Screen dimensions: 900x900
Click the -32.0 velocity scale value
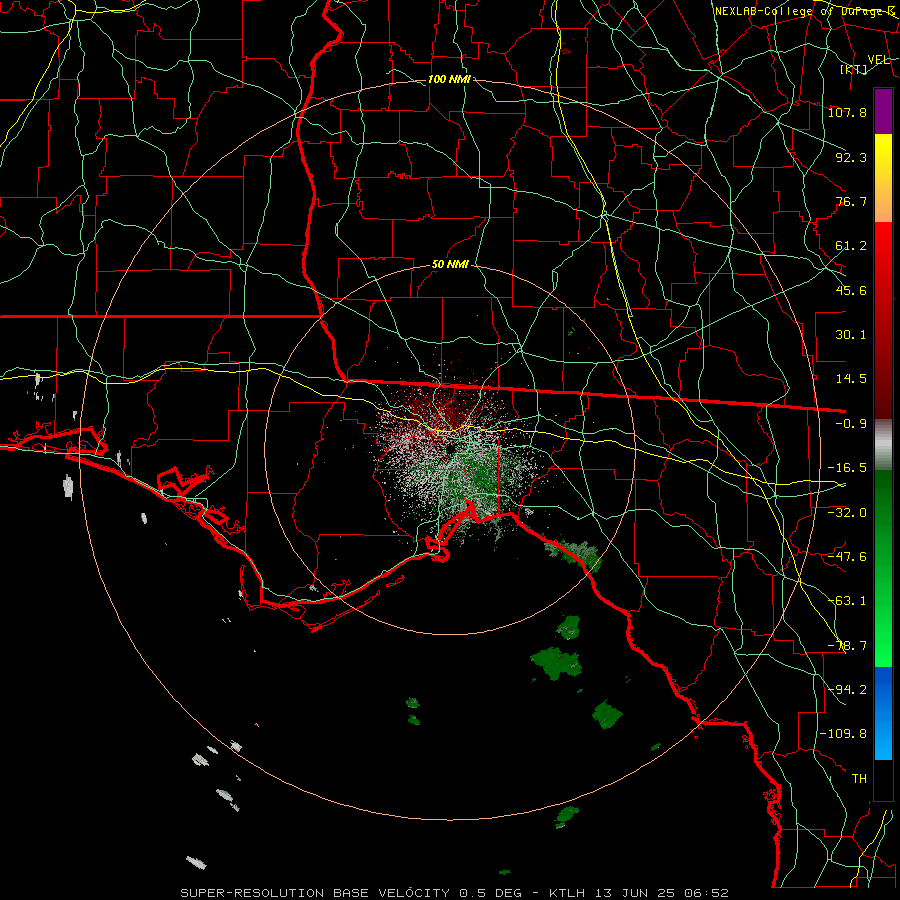[x=847, y=512]
